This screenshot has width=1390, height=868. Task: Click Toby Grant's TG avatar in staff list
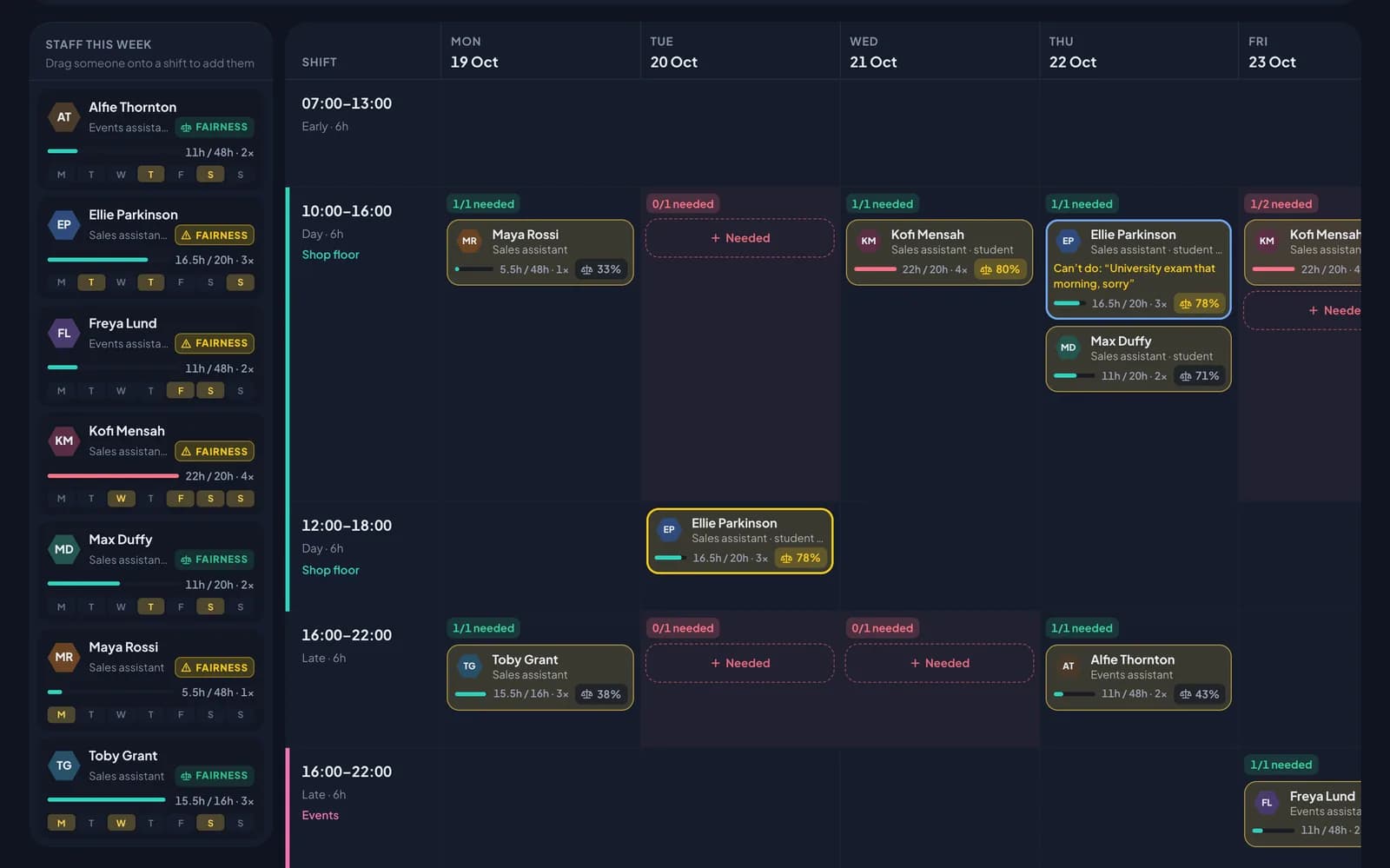tap(64, 766)
